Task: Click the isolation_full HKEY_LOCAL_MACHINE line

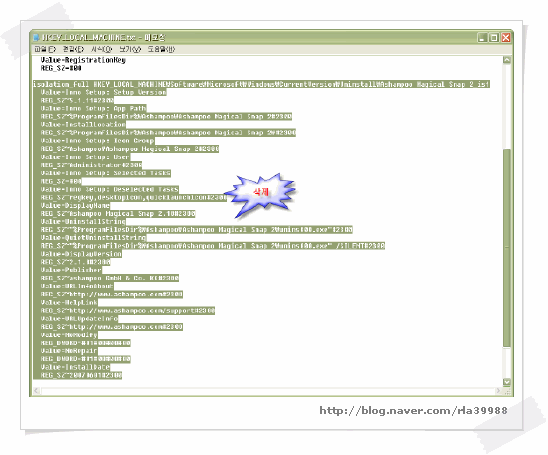Action: pyautogui.click(x=261, y=84)
